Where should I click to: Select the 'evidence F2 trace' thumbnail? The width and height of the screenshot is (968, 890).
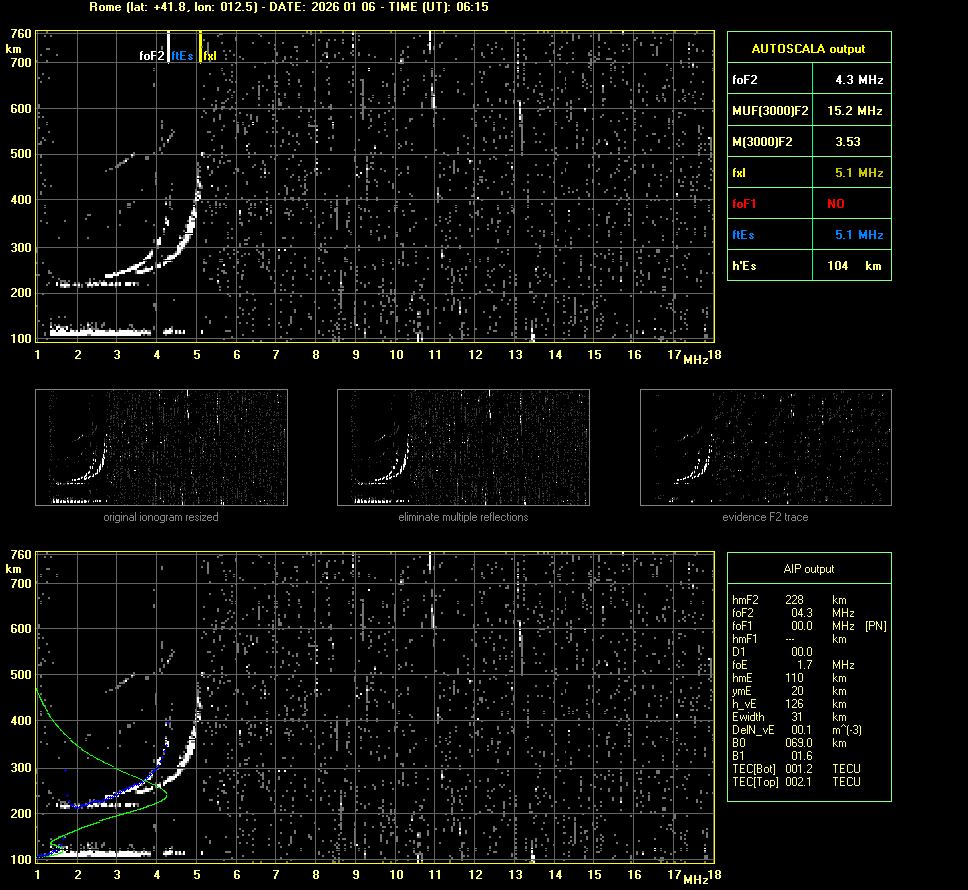765,447
